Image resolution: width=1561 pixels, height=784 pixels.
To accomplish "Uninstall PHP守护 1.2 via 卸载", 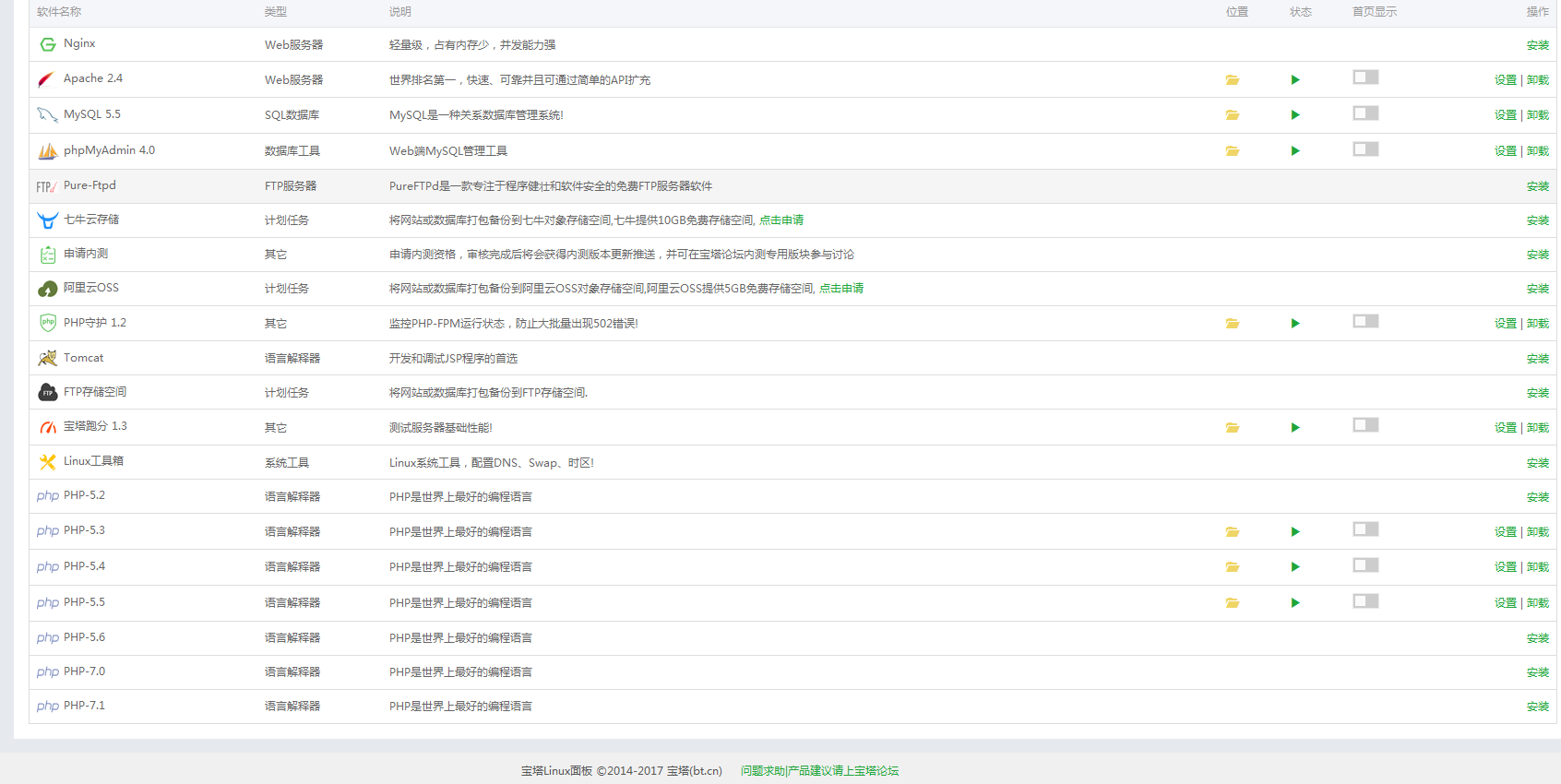I will click(x=1538, y=324).
